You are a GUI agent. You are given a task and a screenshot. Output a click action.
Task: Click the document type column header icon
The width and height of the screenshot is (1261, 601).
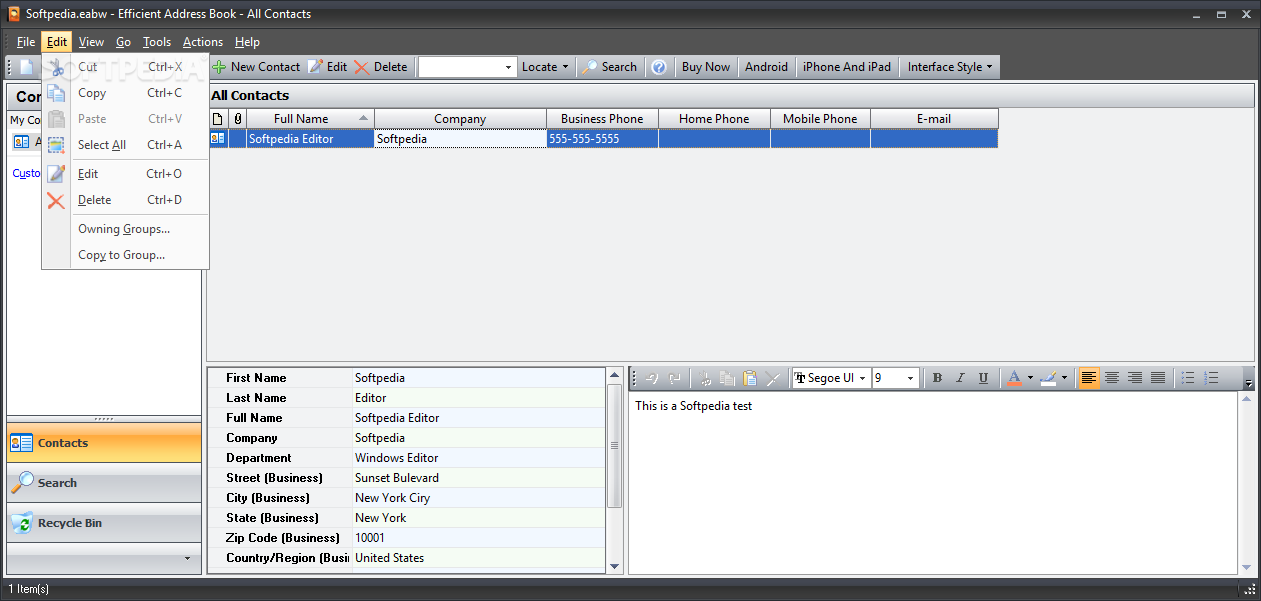tap(218, 119)
